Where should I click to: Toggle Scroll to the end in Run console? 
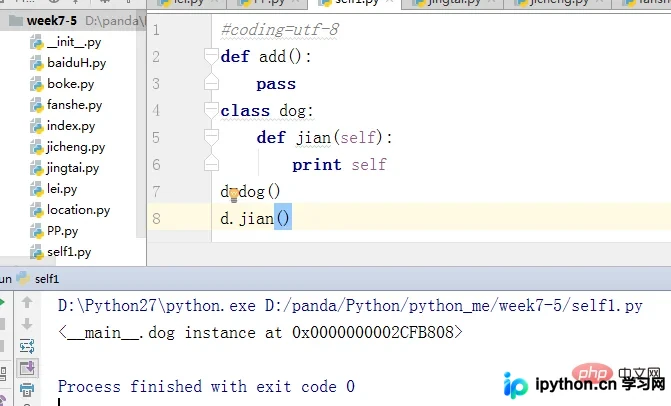point(27,368)
